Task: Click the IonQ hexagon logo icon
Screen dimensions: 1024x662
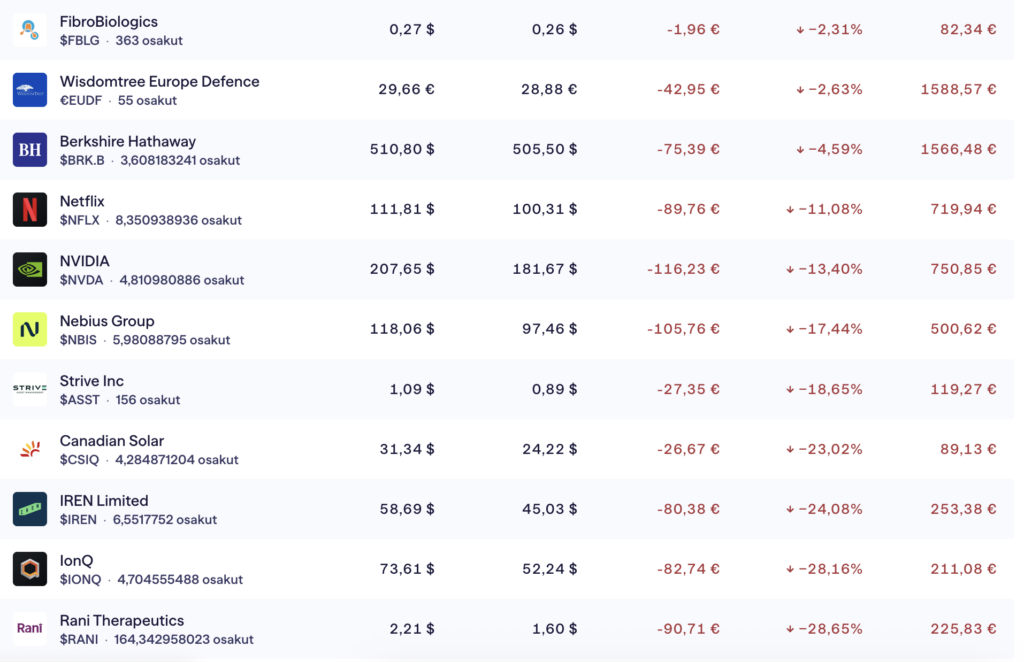Action: coord(30,569)
